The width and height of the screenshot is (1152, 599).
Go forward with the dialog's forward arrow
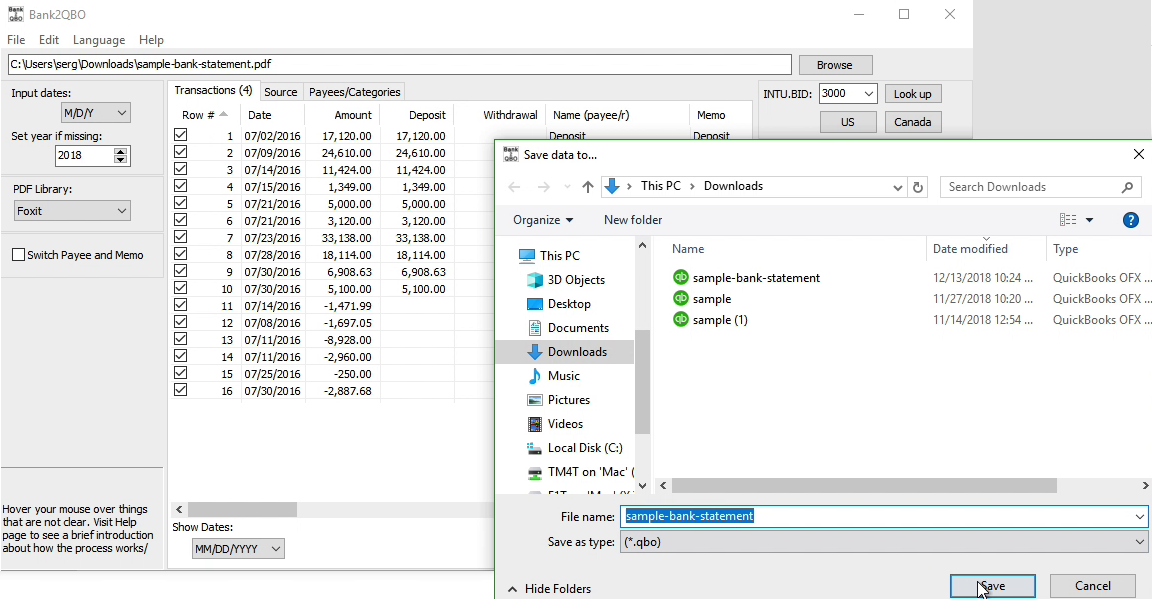pos(543,187)
